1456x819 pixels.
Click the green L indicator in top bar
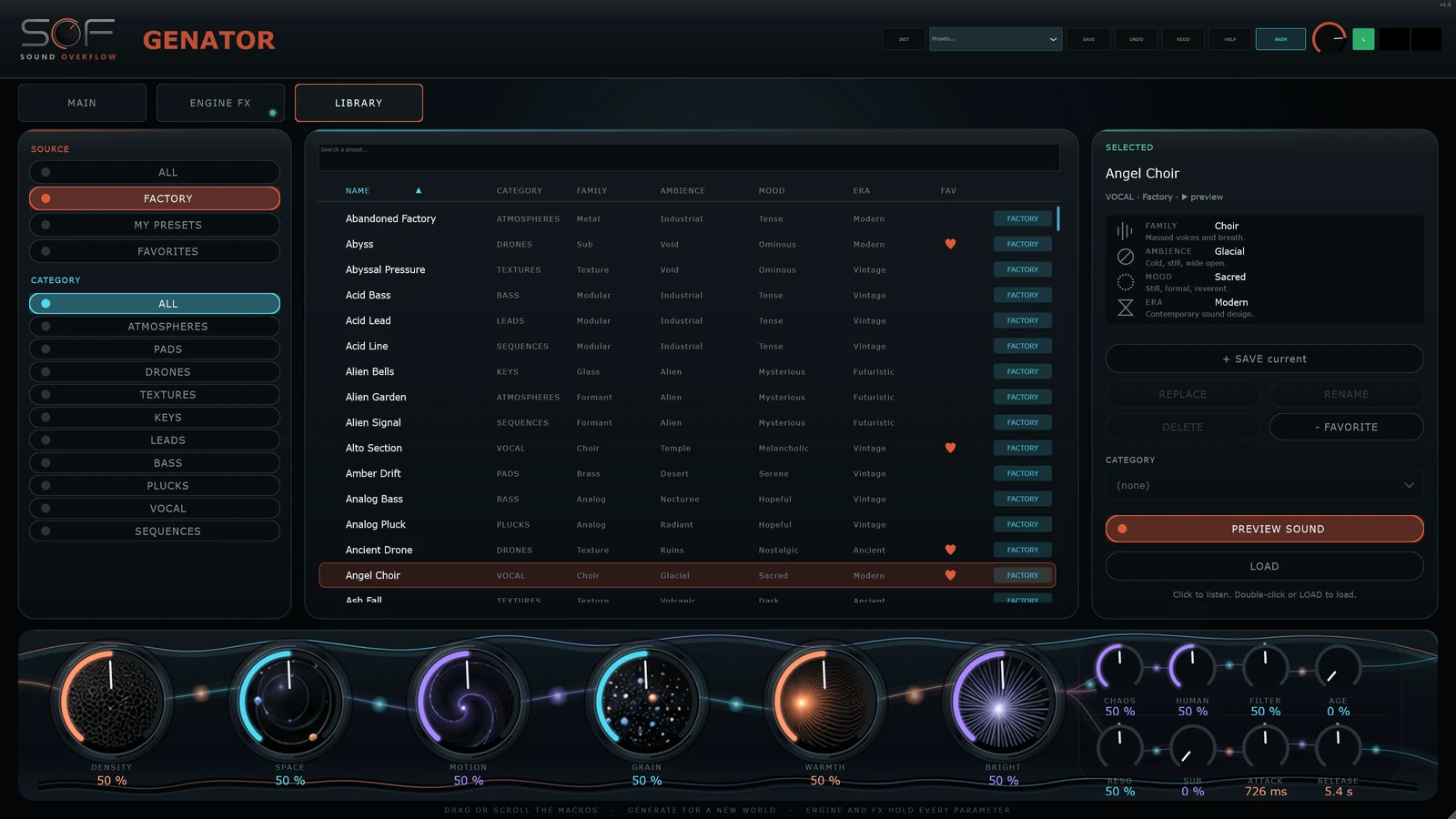(x=1363, y=39)
